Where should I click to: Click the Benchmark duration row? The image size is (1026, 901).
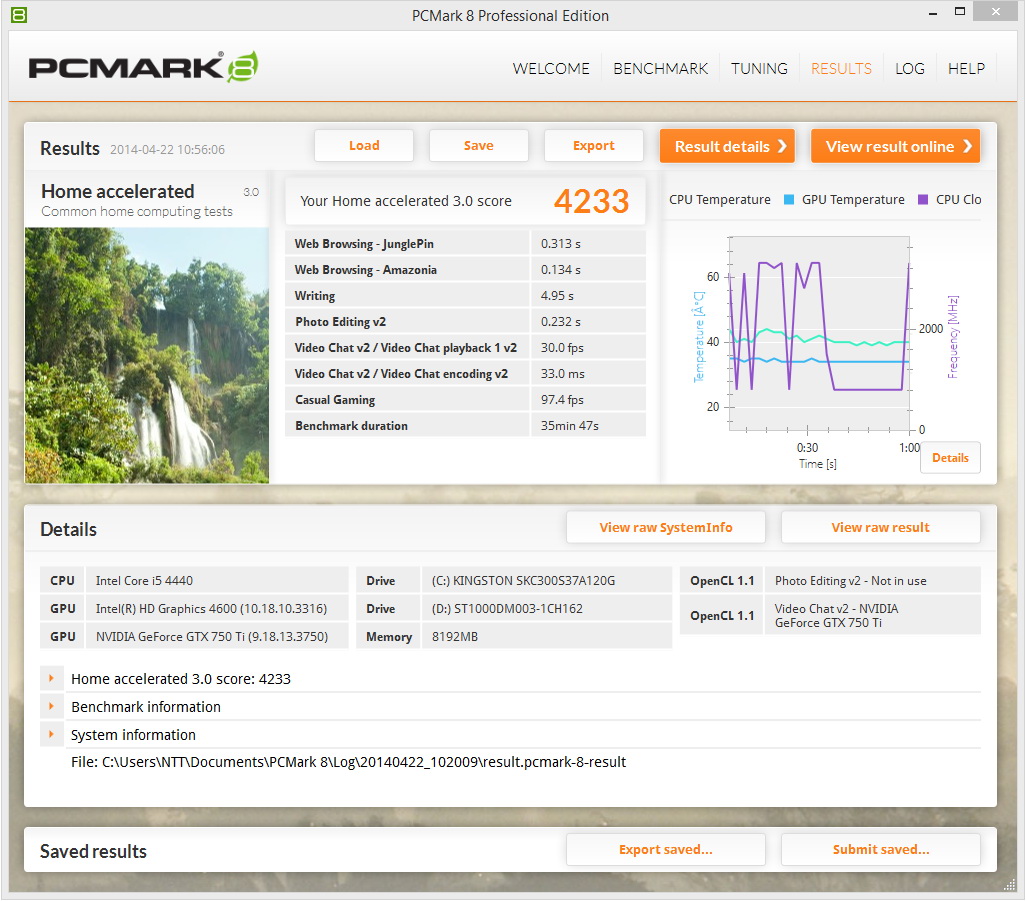(x=465, y=425)
